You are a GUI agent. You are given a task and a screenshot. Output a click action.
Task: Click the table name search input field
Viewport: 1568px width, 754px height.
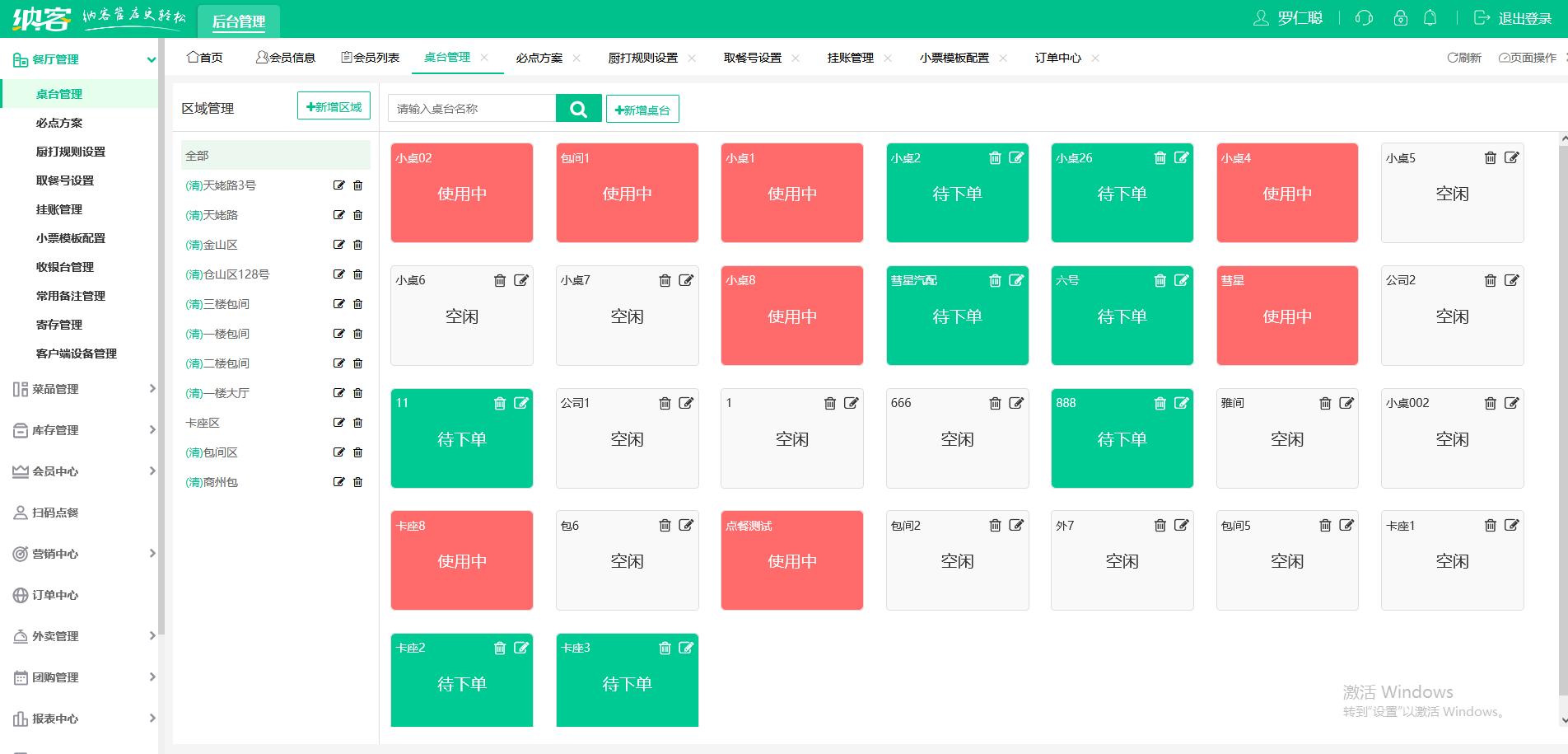(x=474, y=108)
